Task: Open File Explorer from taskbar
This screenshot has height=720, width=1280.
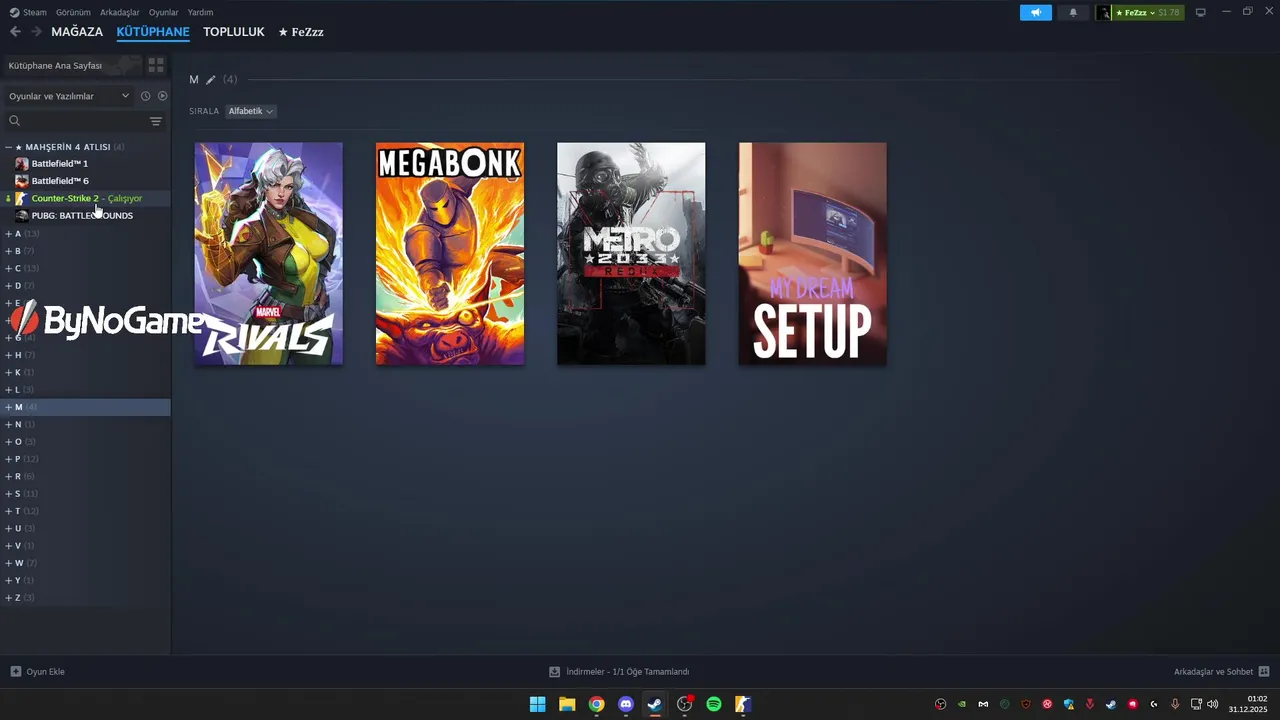Action: (x=567, y=704)
